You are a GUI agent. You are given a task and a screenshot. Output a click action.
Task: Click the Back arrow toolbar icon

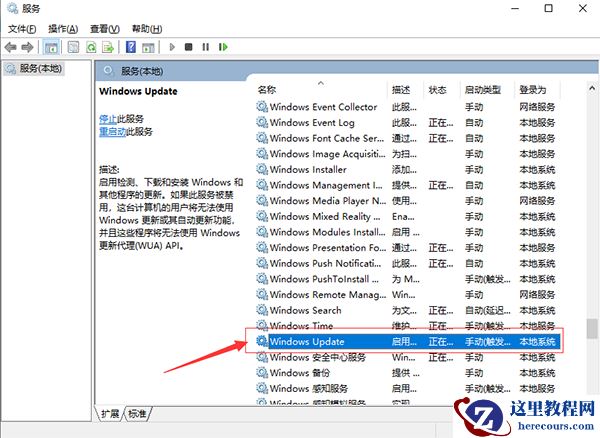point(11,47)
